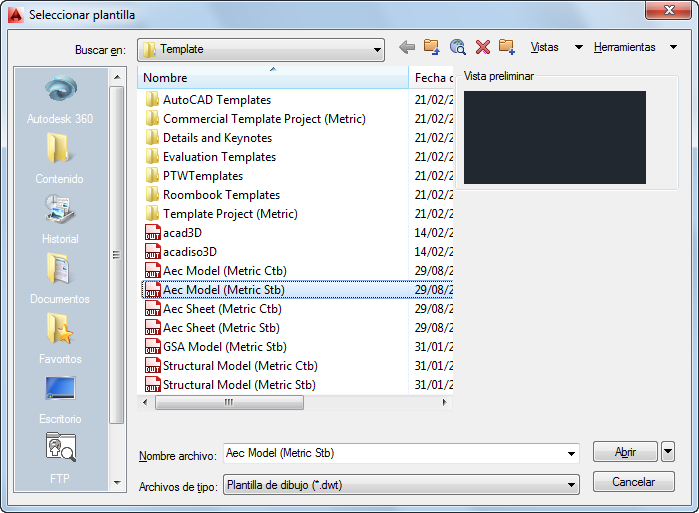Open the arrow beside Abrir button
Image resolution: width=699 pixels, height=513 pixels.
click(x=668, y=451)
